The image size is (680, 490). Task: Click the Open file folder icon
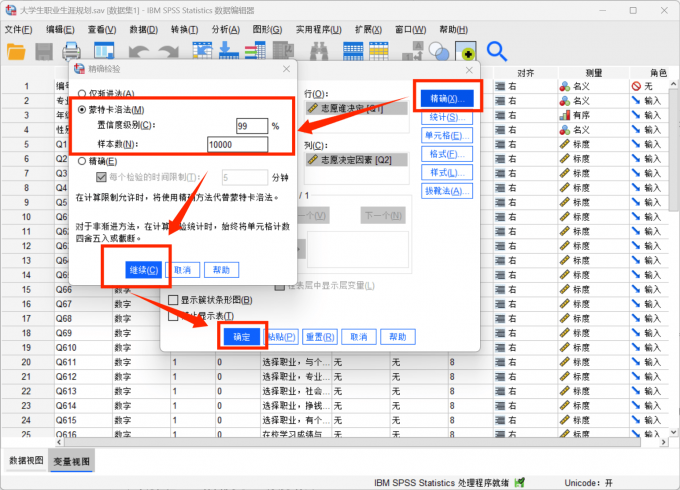[x=16, y=51]
